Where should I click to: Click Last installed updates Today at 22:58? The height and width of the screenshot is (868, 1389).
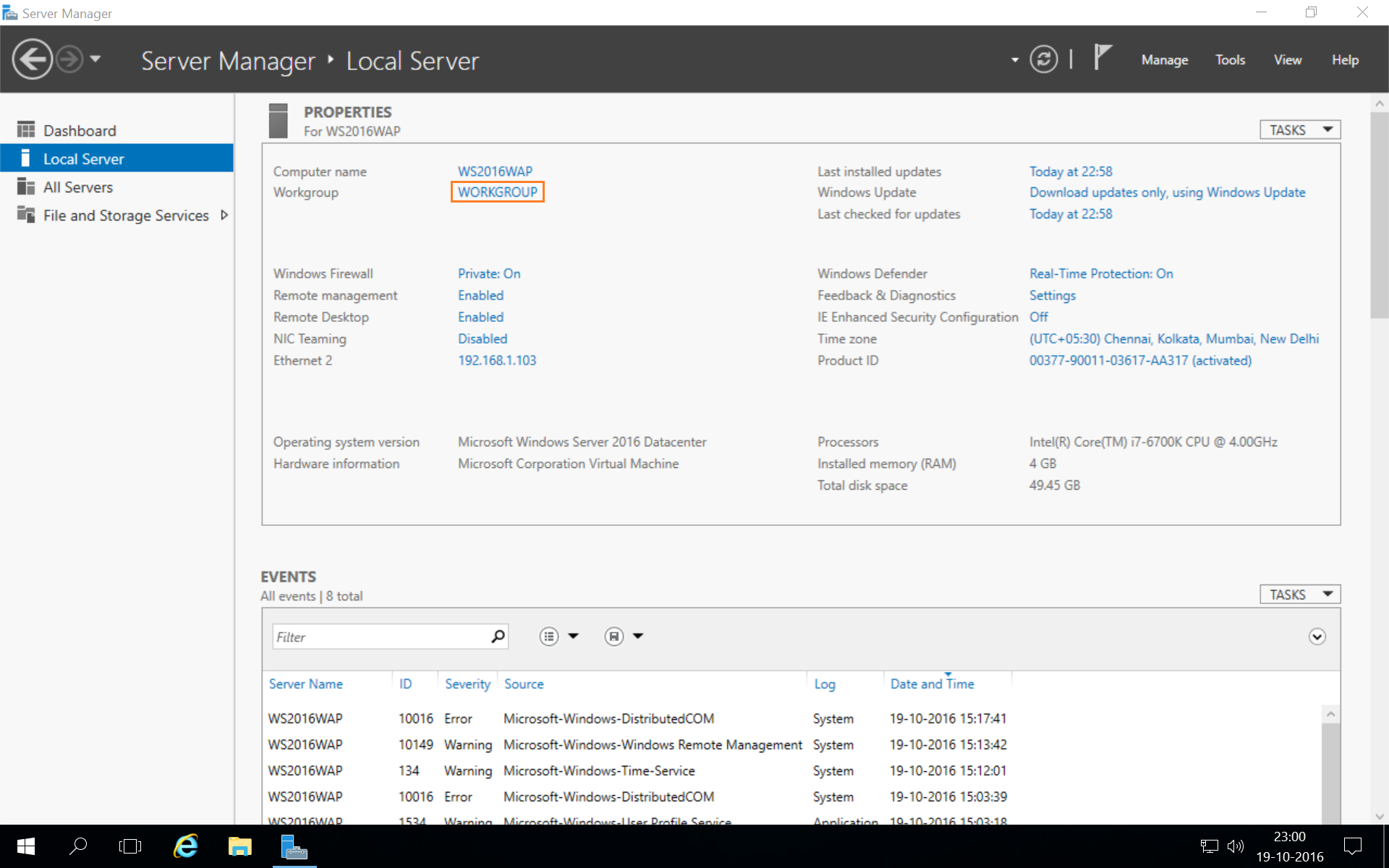coord(1071,171)
